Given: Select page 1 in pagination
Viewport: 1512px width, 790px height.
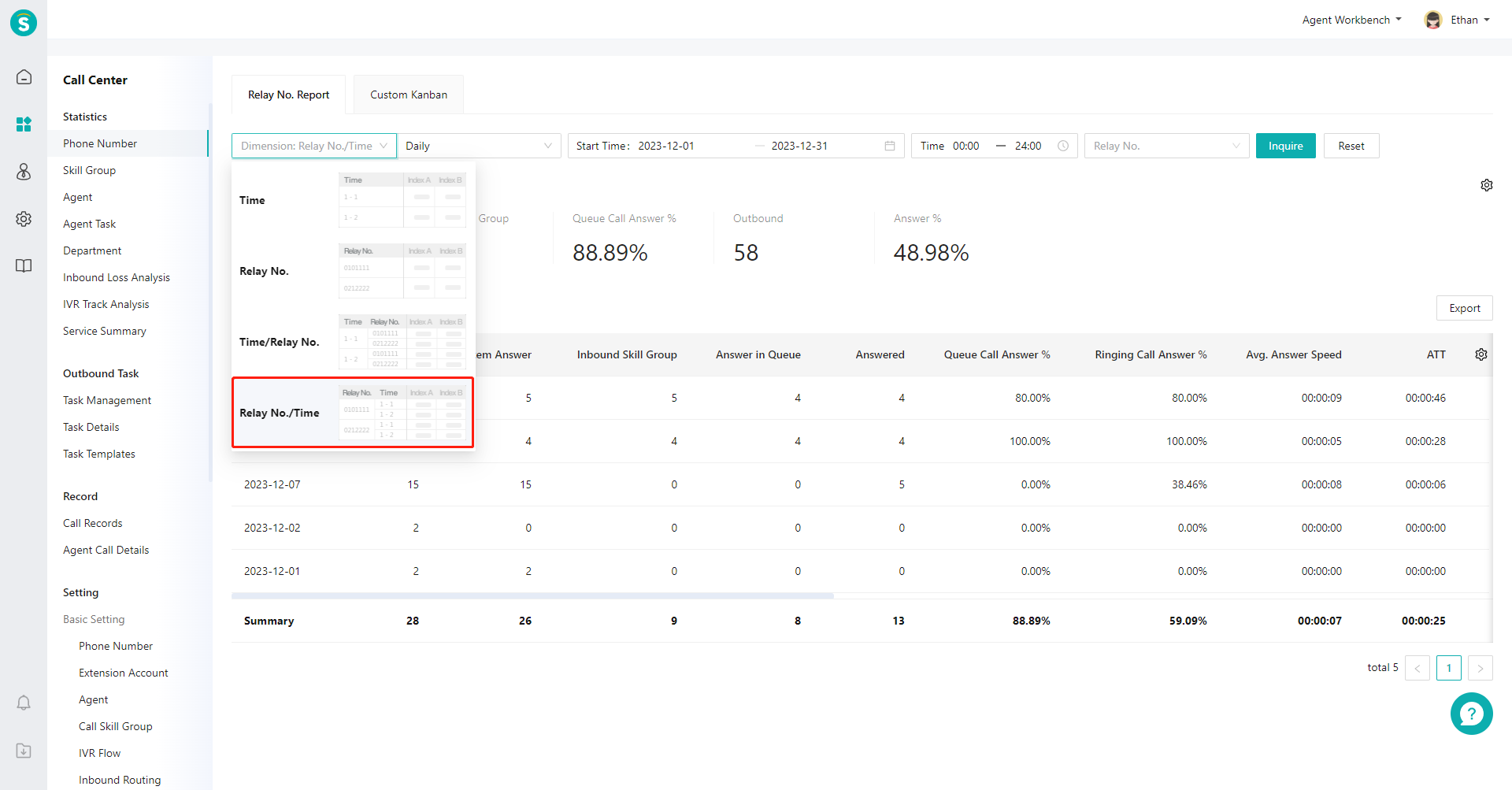Looking at the screenshot, I should coord(1449,668).
